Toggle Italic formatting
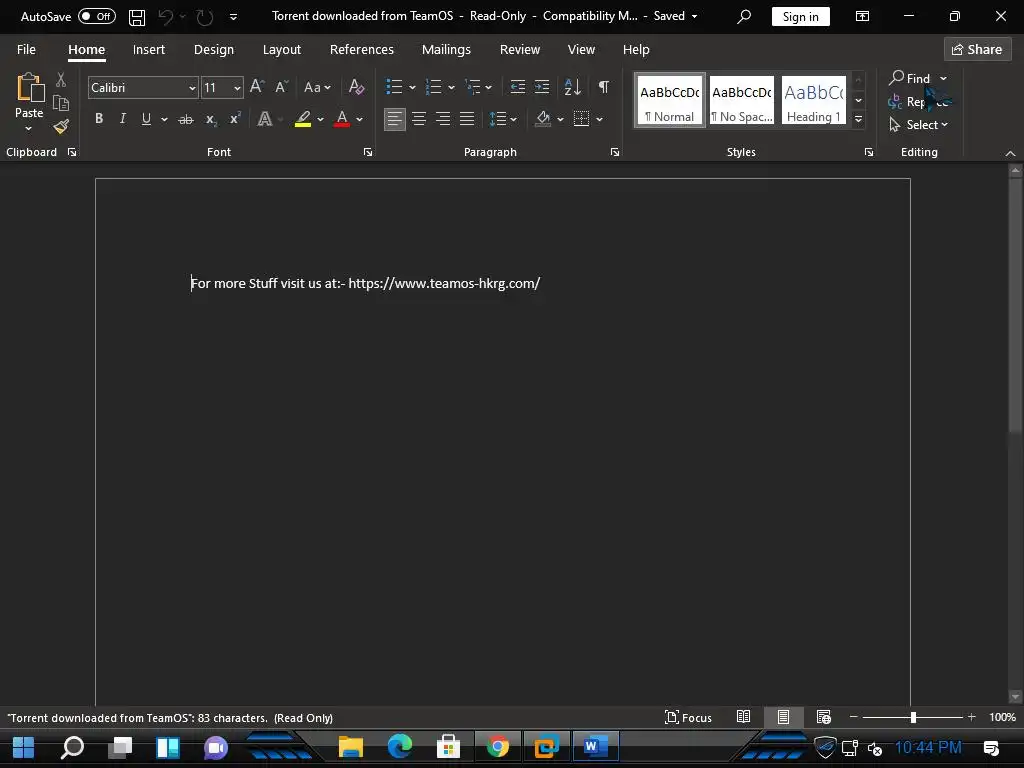 point(122,118)
